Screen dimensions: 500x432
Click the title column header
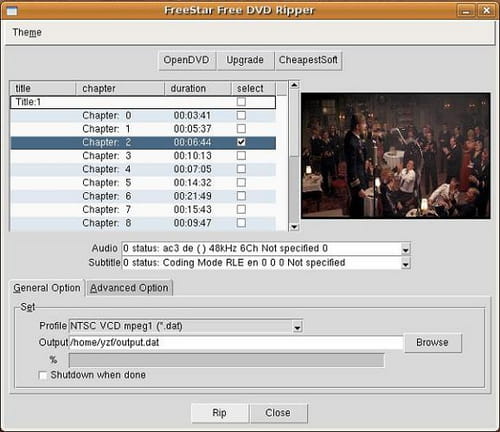click(42, 88)
